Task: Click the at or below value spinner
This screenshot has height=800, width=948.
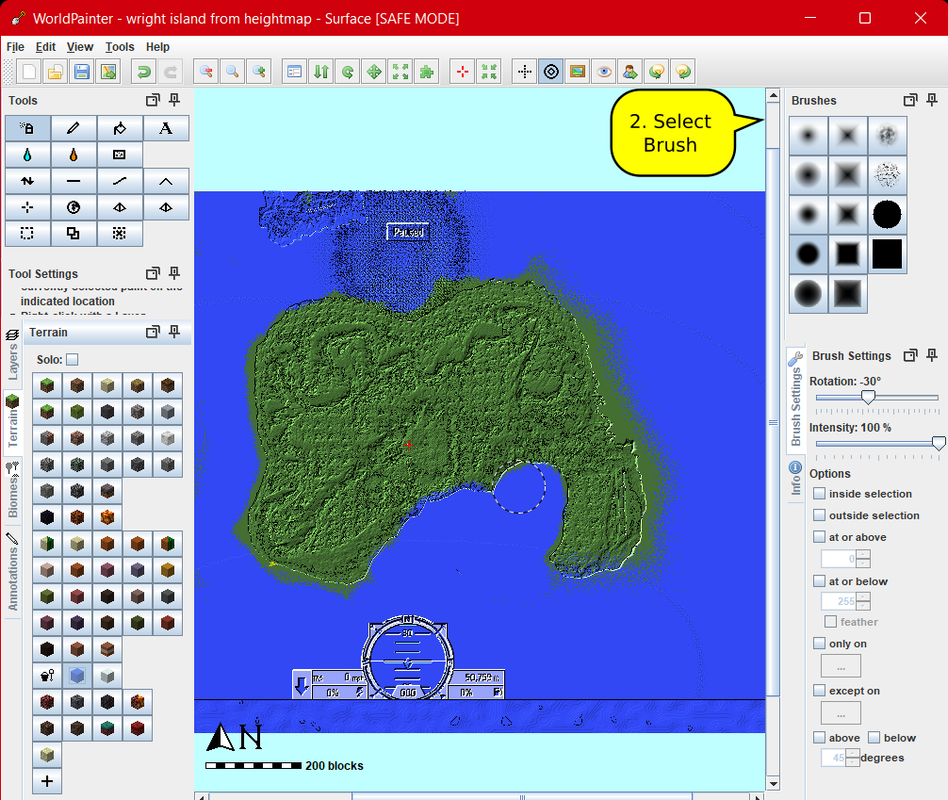Action: [845, 601]
